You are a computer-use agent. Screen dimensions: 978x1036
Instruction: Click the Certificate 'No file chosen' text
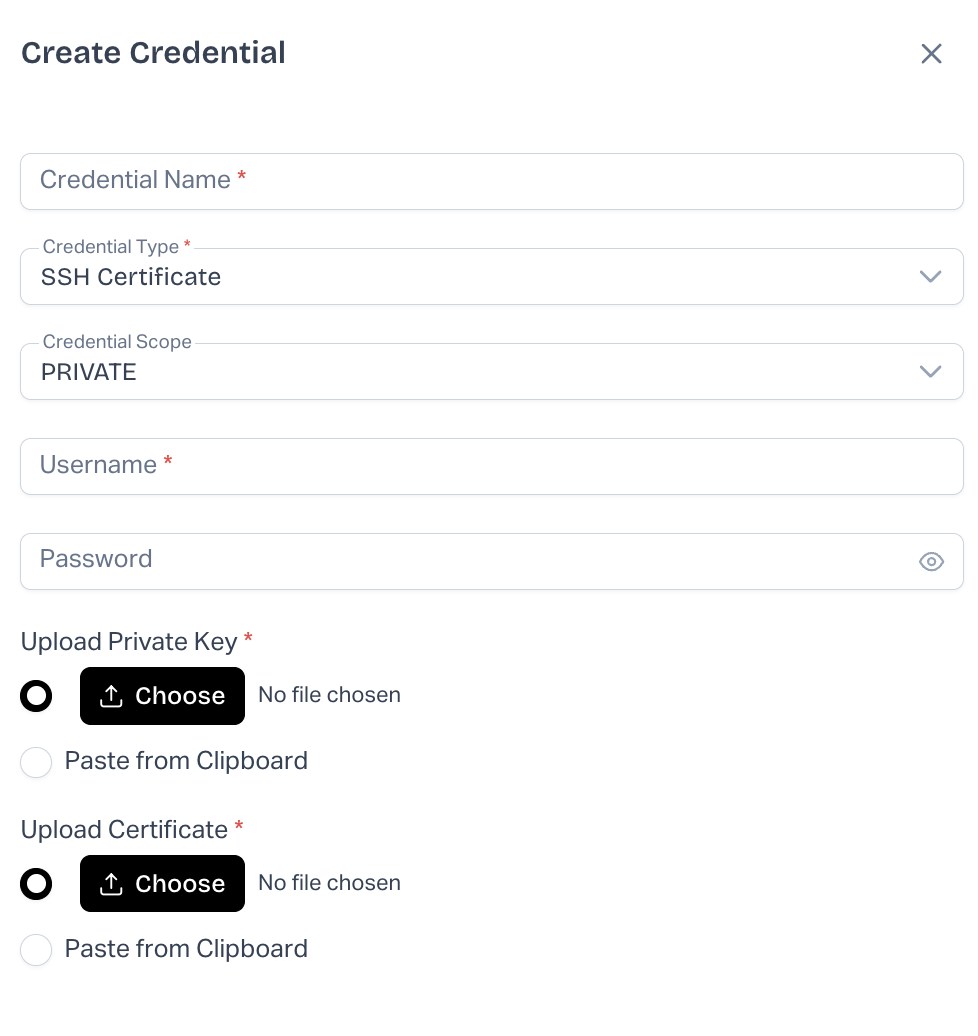(x=329, y=883)
